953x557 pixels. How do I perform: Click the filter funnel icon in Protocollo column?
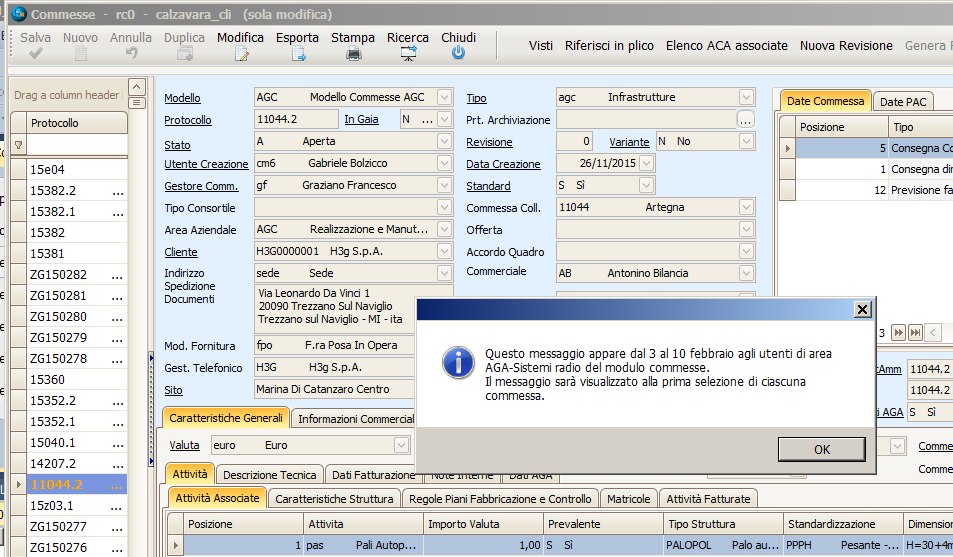[17, 146]
